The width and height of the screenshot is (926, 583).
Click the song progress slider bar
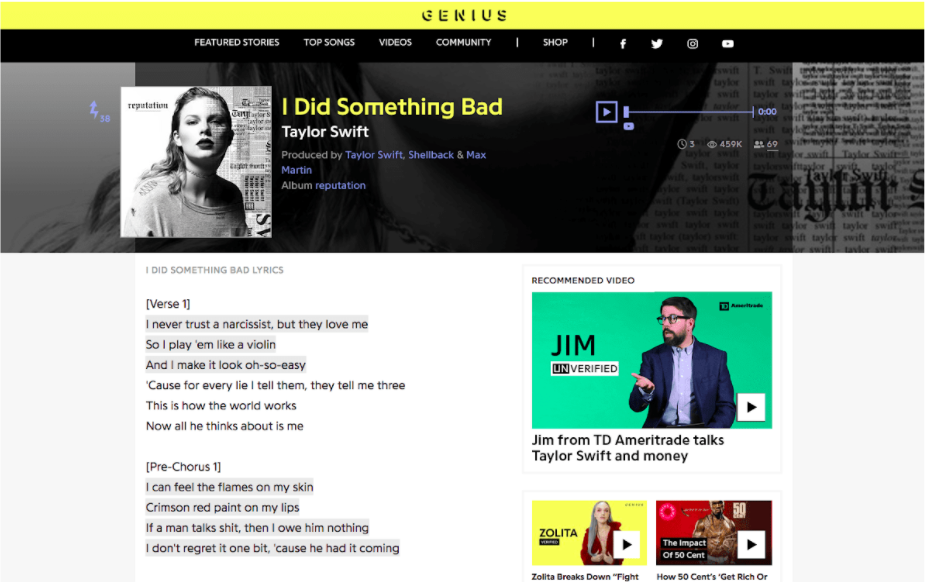690,112
